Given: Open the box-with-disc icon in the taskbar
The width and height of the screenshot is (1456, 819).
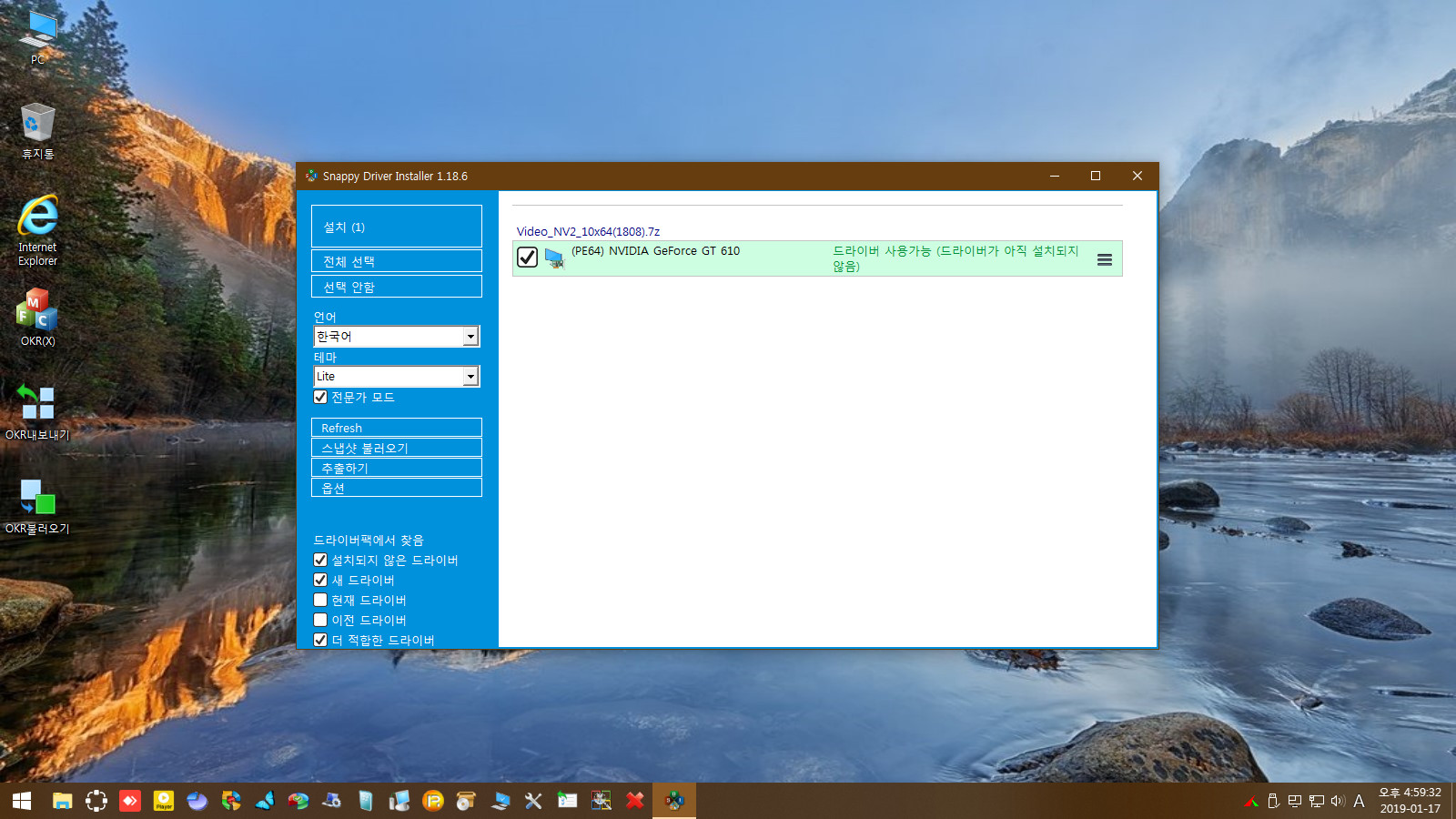Looking at the screenshot, I should click(466, 801).
